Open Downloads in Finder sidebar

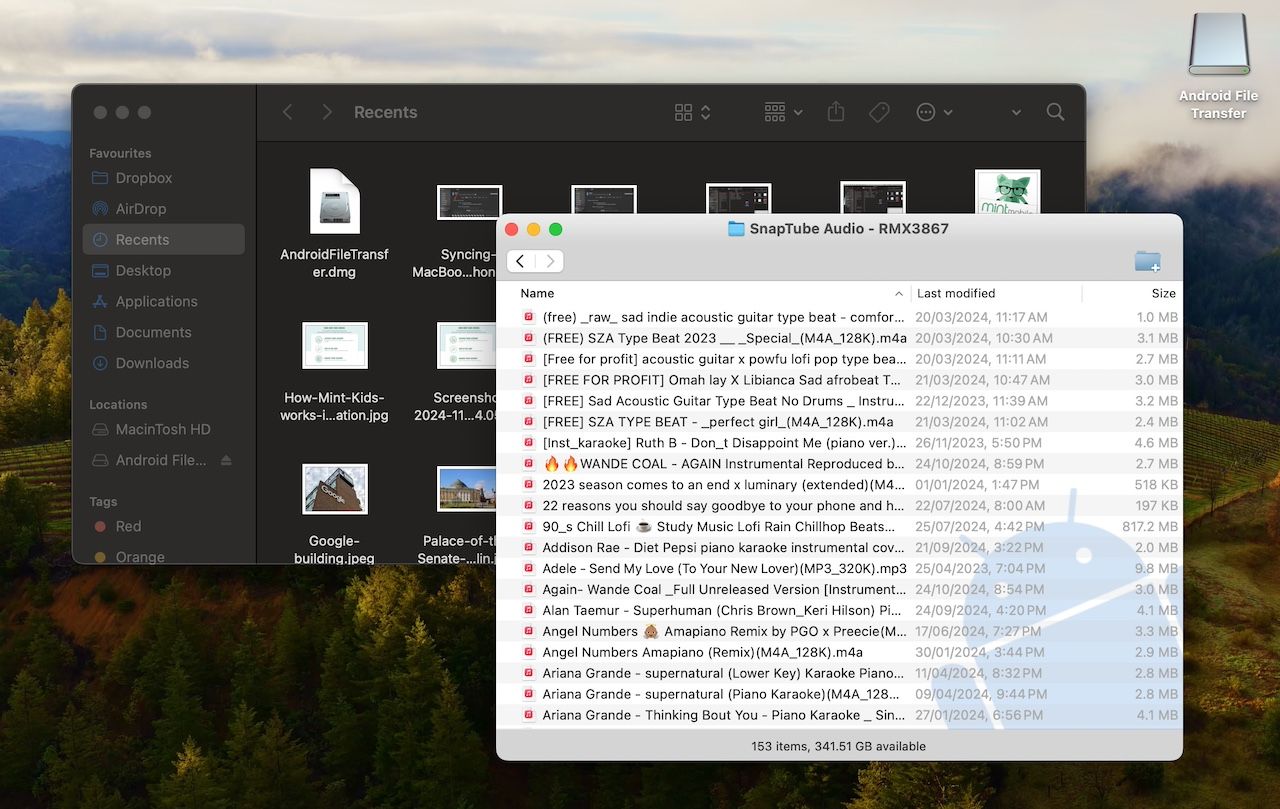click(164, 364)
